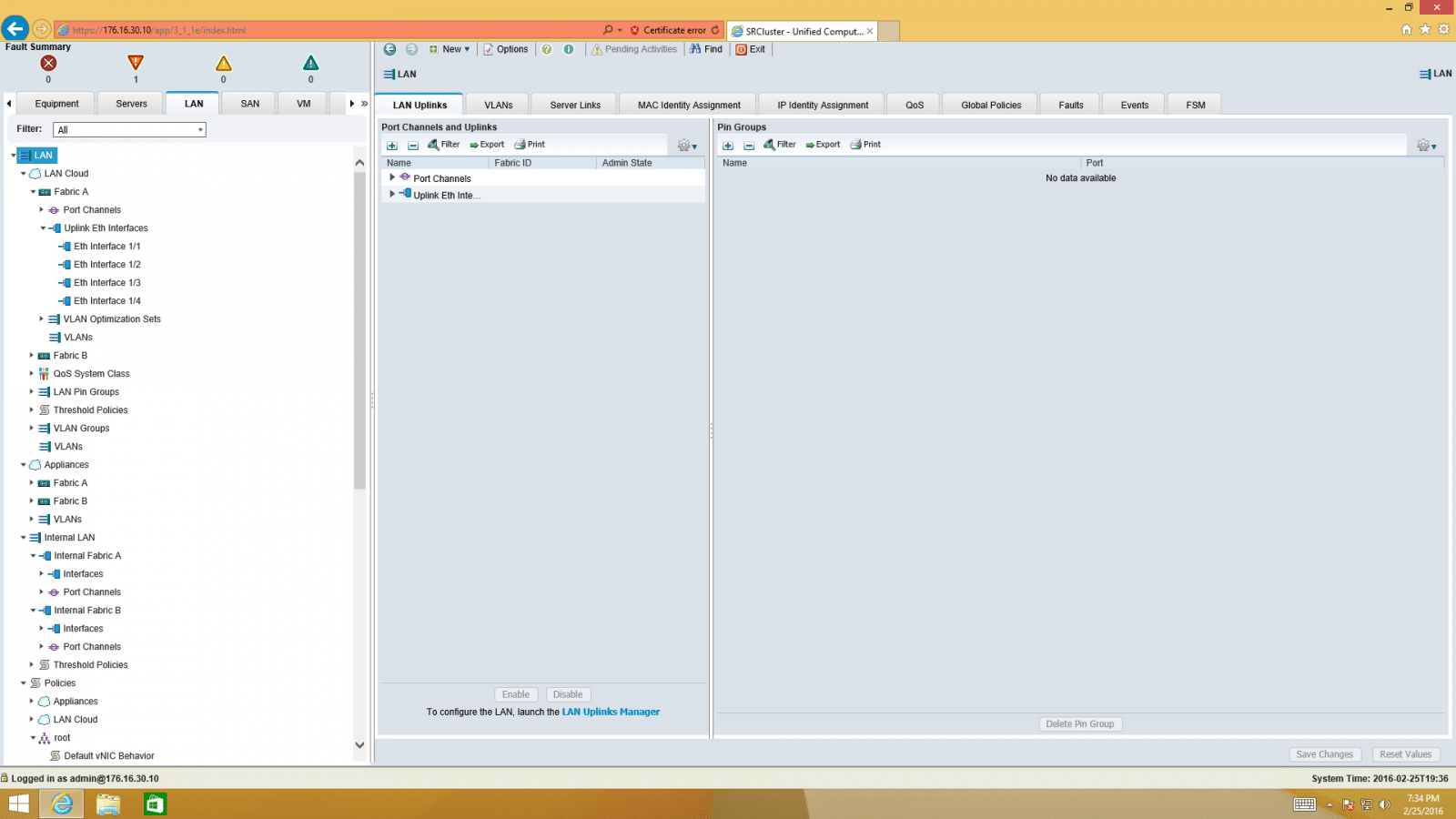Viewport: 1456px width, 819px height.
Task: Click Save Changes button
Action: coord(1325,754)
